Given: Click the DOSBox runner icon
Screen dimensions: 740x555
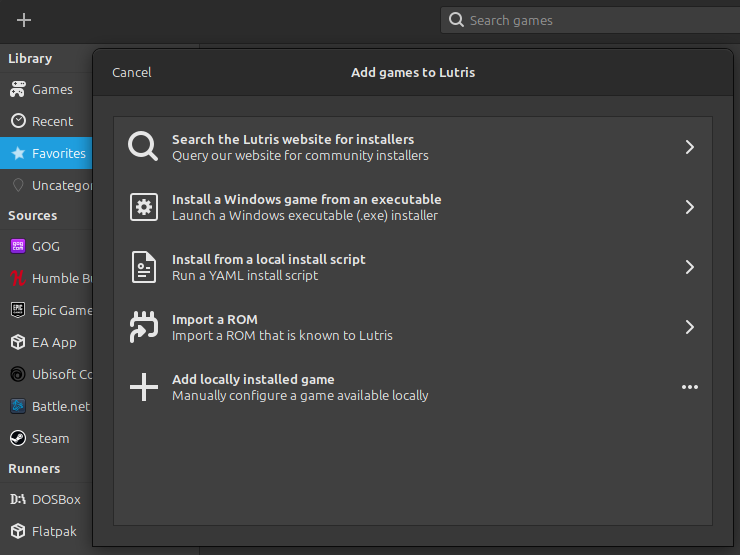Looking at the screenshot, I should (x=18, y=499).
